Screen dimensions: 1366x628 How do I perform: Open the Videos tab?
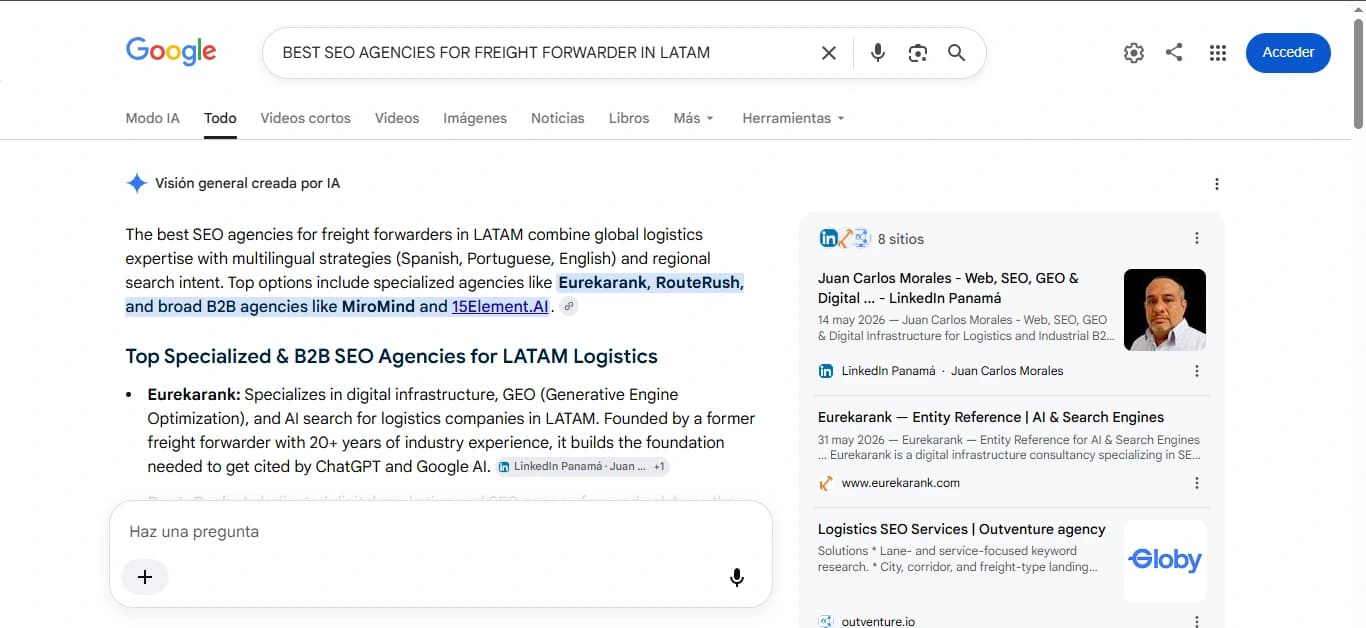(x=397, y=118)
